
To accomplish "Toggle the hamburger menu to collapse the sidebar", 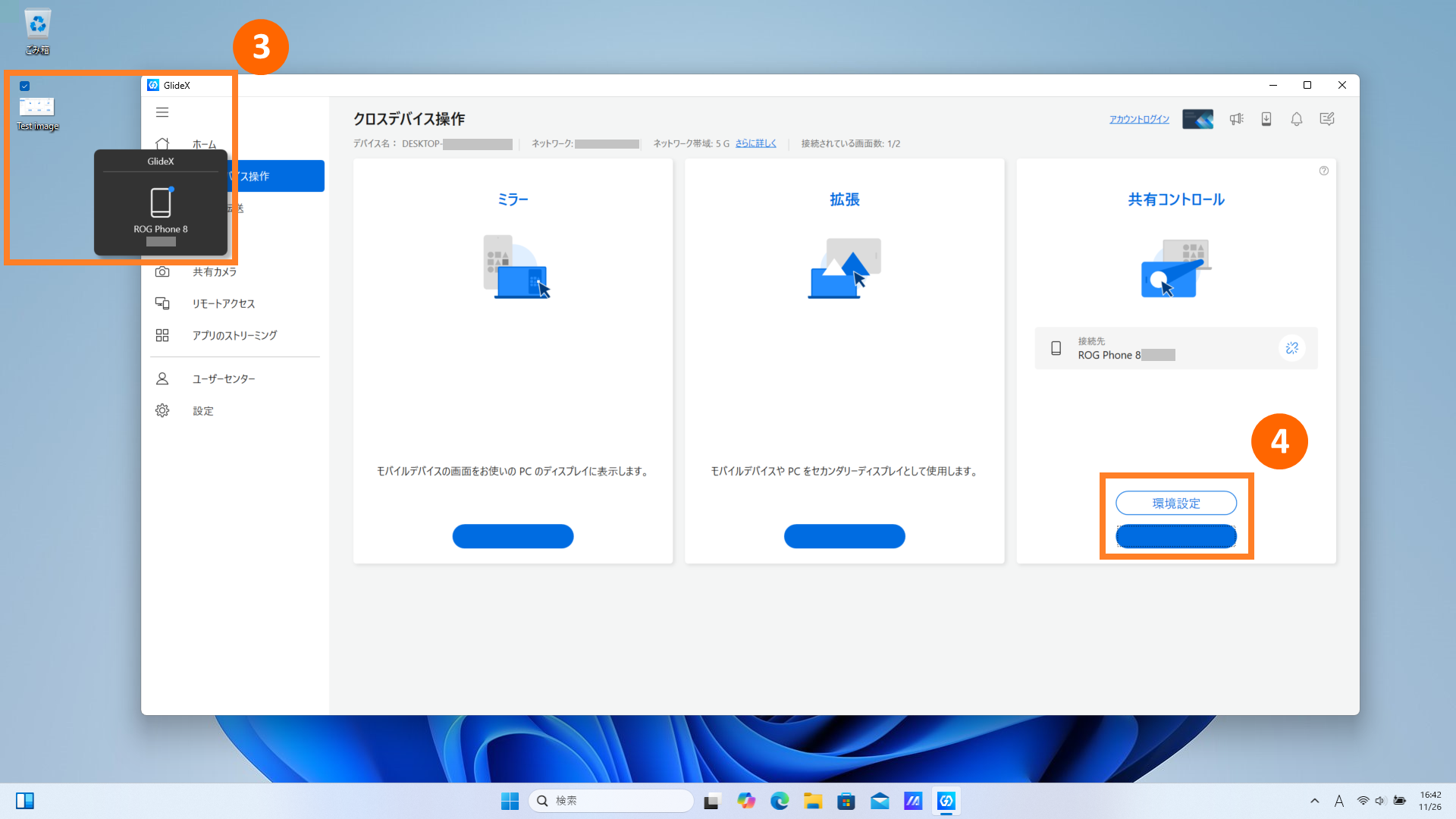I will tap(162, 112).
